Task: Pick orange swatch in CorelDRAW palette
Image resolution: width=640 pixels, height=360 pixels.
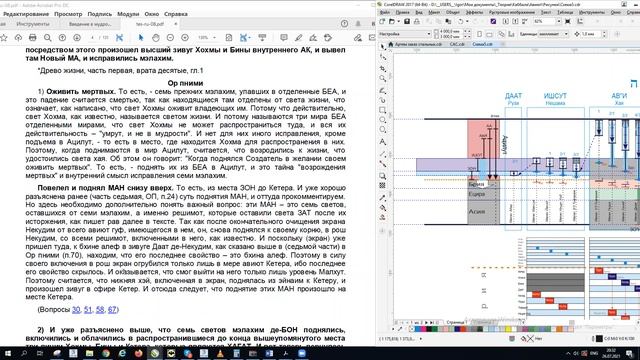Action: [x=560, y=329]
